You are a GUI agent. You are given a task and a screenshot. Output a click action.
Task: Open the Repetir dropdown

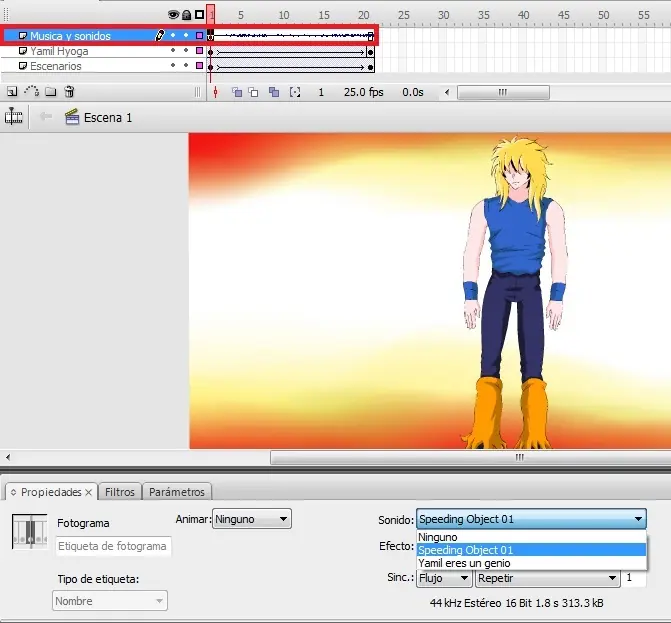coord(548,578)
